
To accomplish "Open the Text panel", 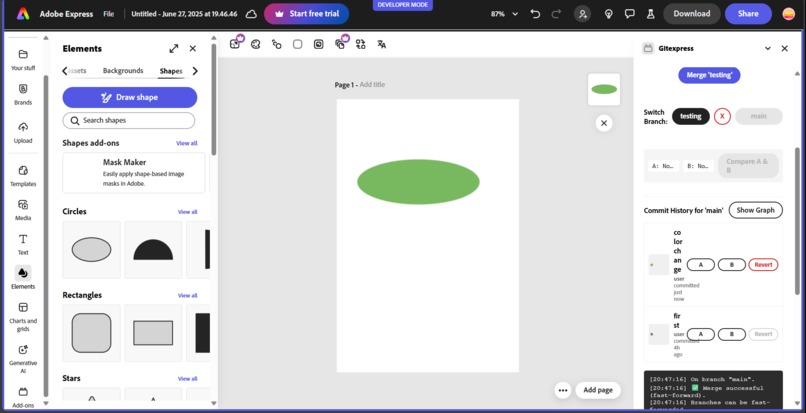I will pyautogui.click(x=23, y=244).
